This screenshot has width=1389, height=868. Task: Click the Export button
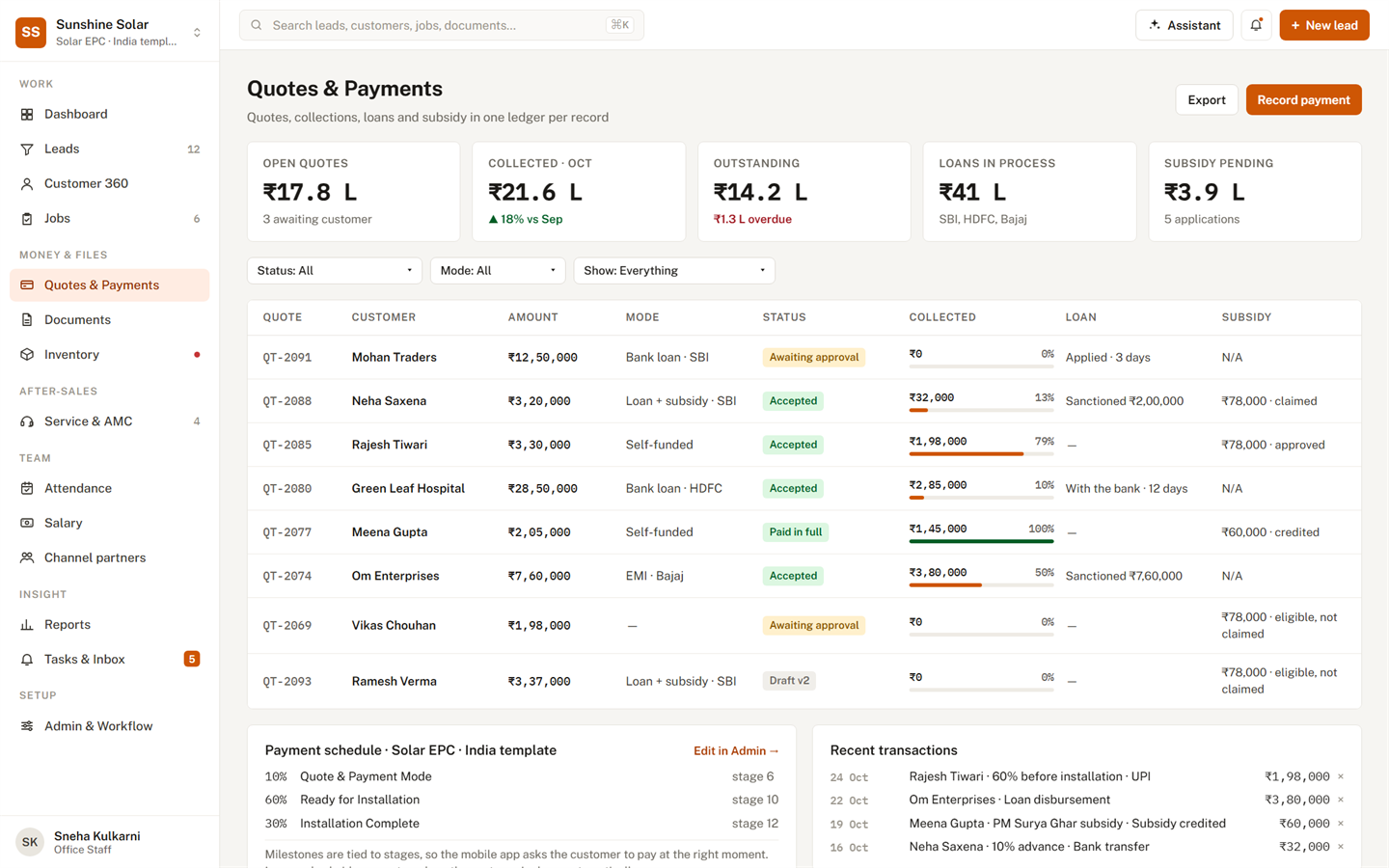(1207, 99)
